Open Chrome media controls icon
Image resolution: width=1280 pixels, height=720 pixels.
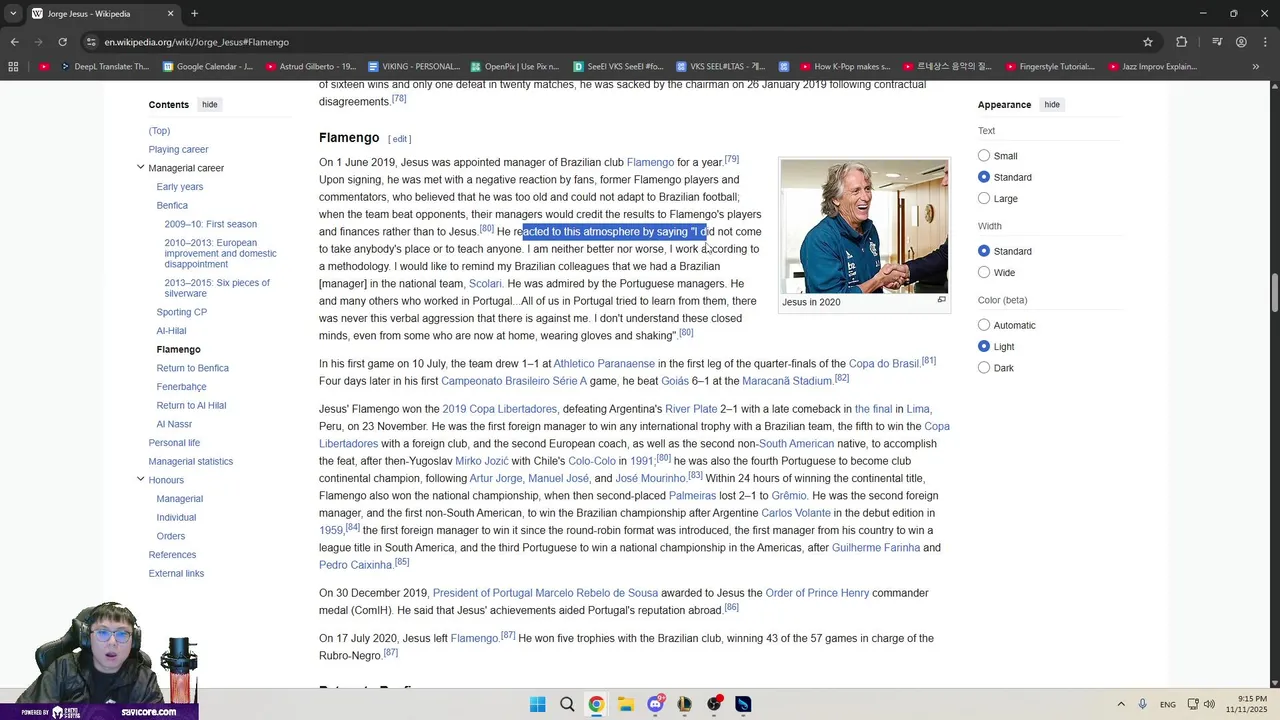tap(1217, 42)
